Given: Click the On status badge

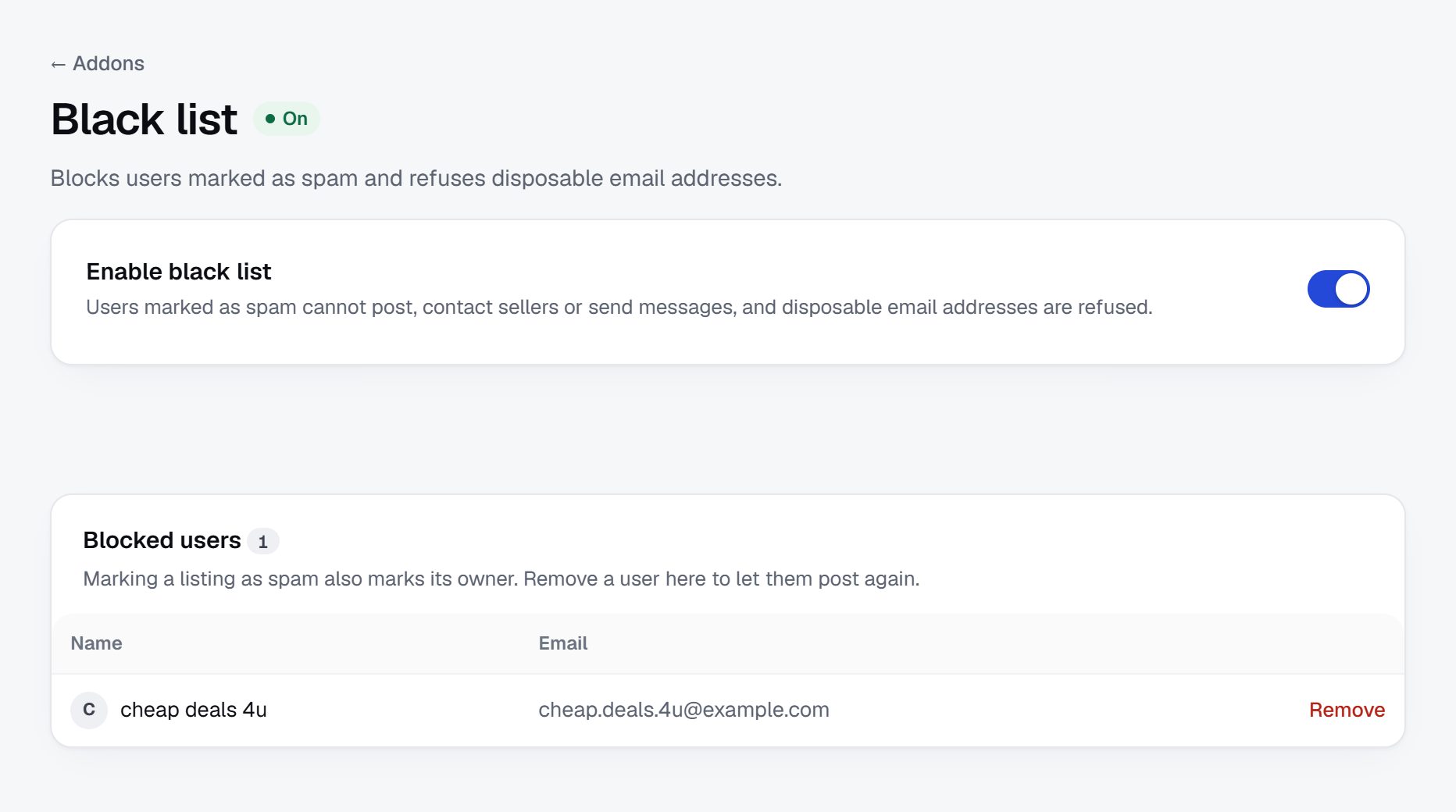Looking at the screenshot, I should tap(286, 119).
